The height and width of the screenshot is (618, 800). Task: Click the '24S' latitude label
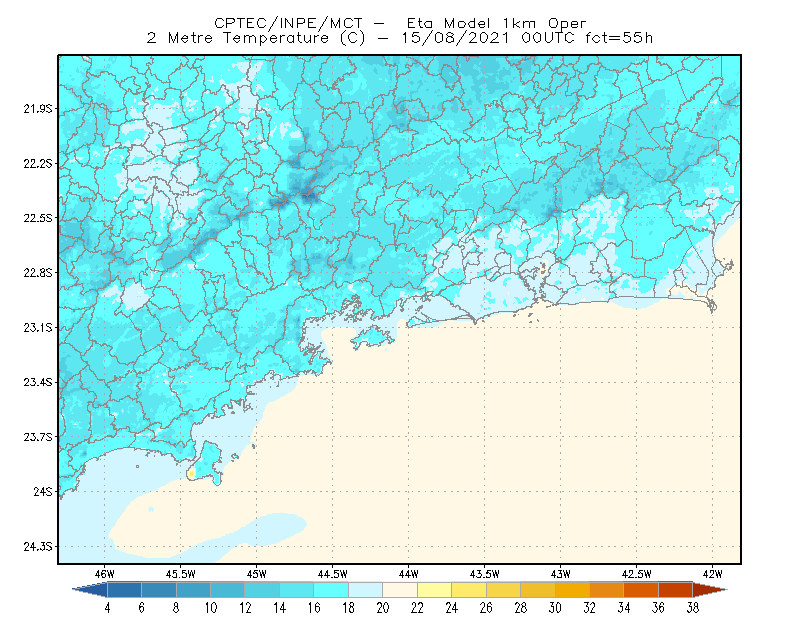click(x=43, y=491)
